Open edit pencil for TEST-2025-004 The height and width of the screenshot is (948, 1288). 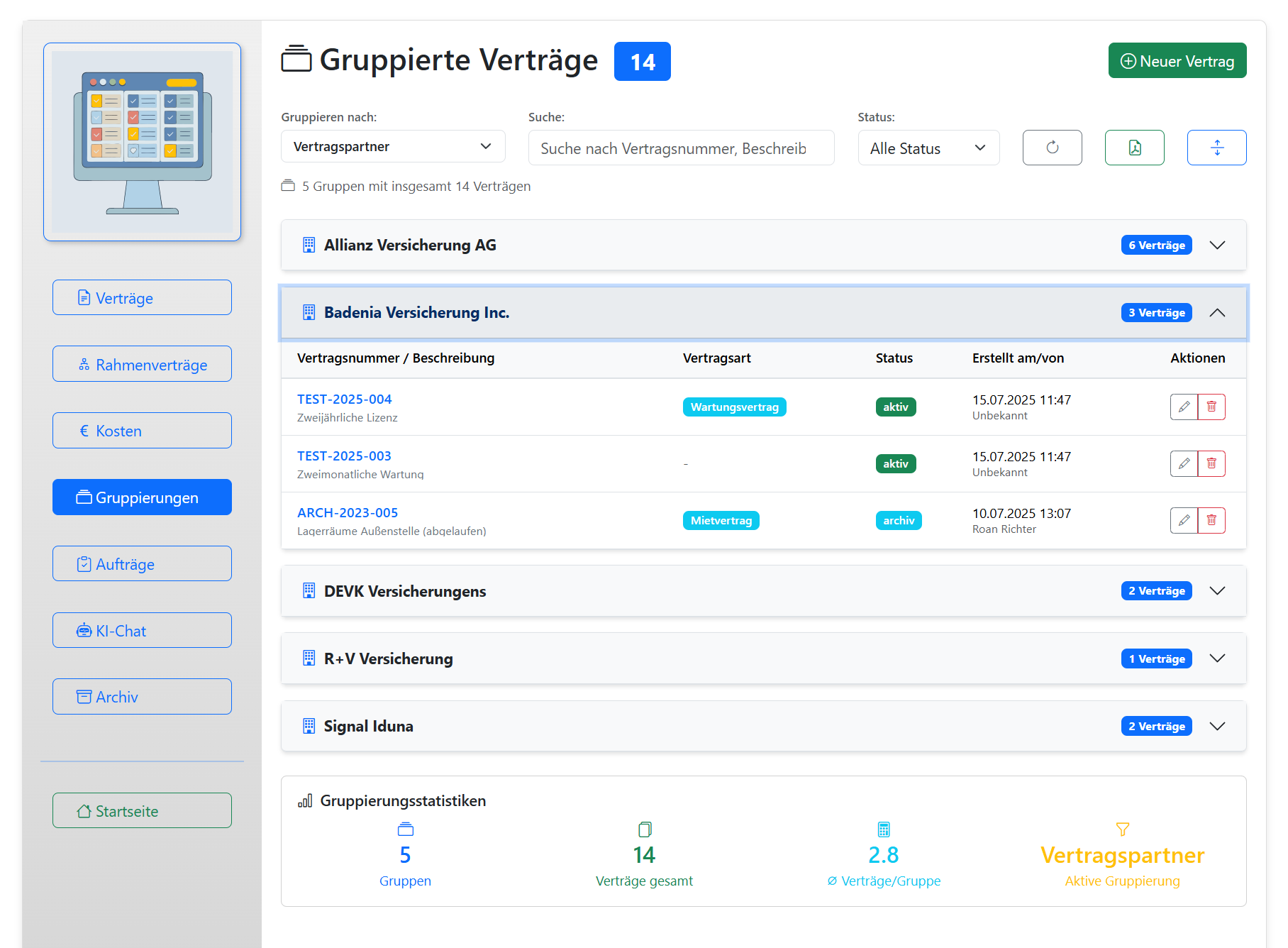(1184, 407)
